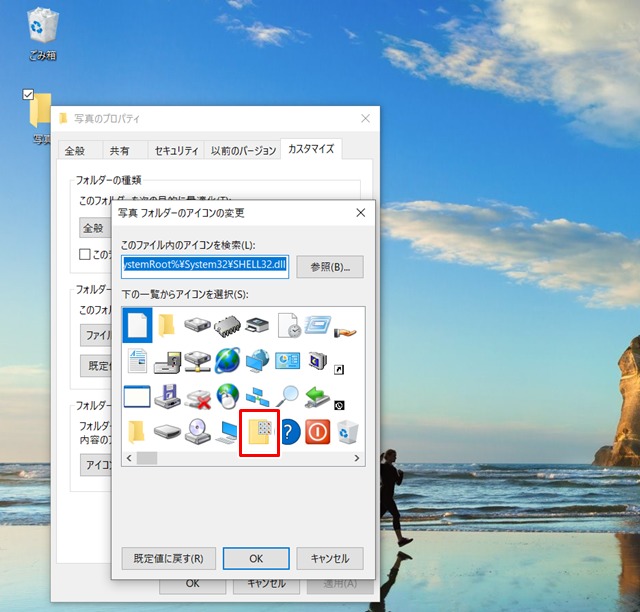Pick the Internet Explorer globe icon
Image resolution: width=640 pixels, height=612 pixels.
coord(227,361)
